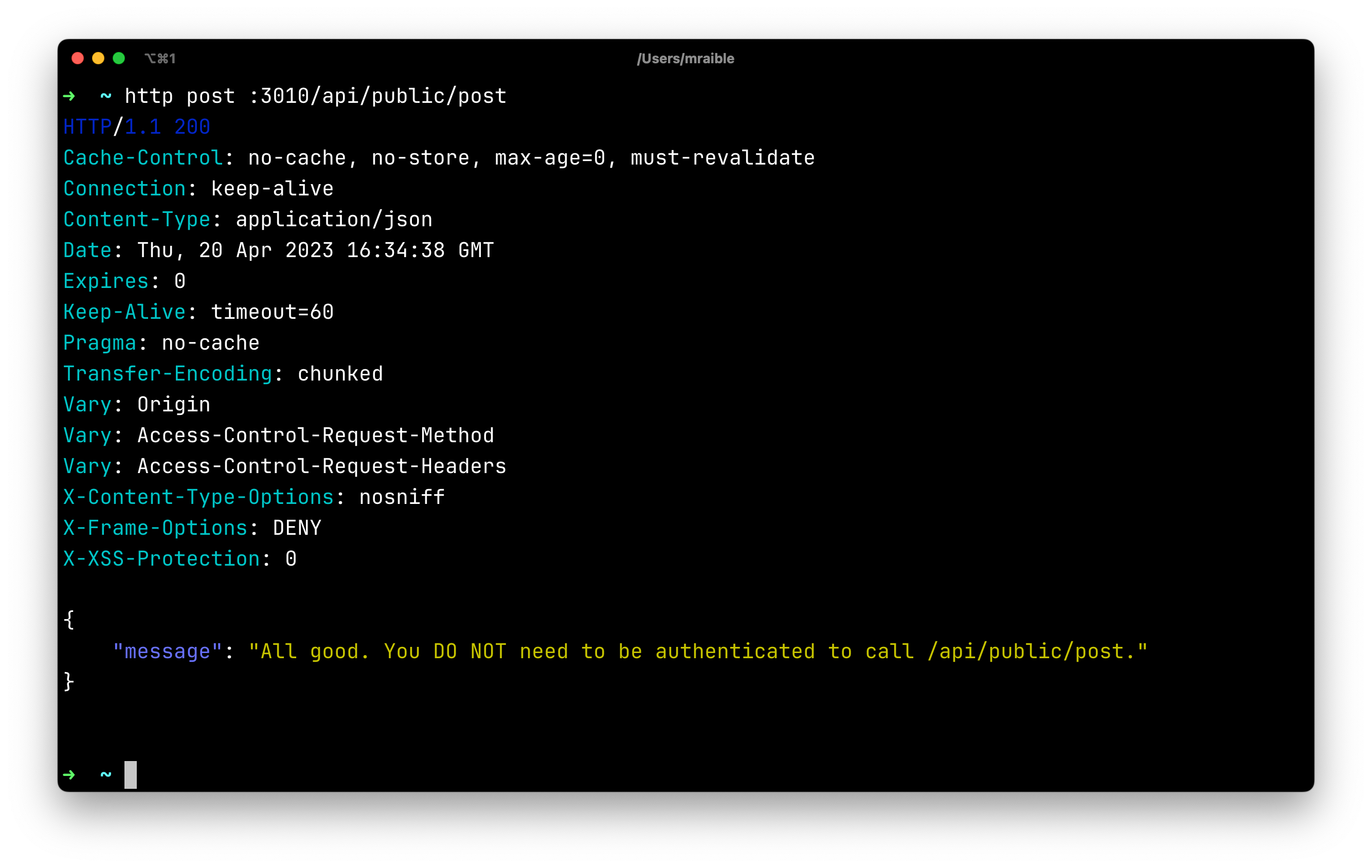1372x868 pixels.
Task: Click the opening curly brace of JSON body
Action: [x=68, y=620]
